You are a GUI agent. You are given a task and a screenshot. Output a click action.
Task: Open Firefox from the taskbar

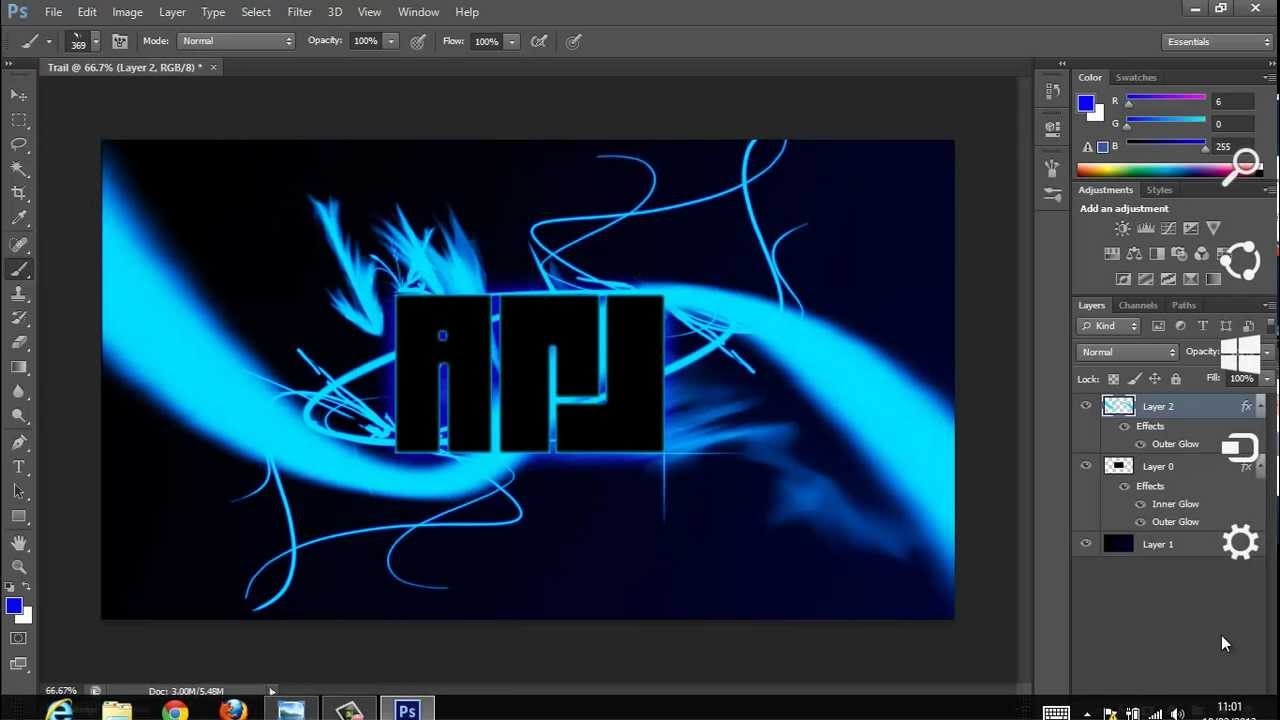pos(233,711)
